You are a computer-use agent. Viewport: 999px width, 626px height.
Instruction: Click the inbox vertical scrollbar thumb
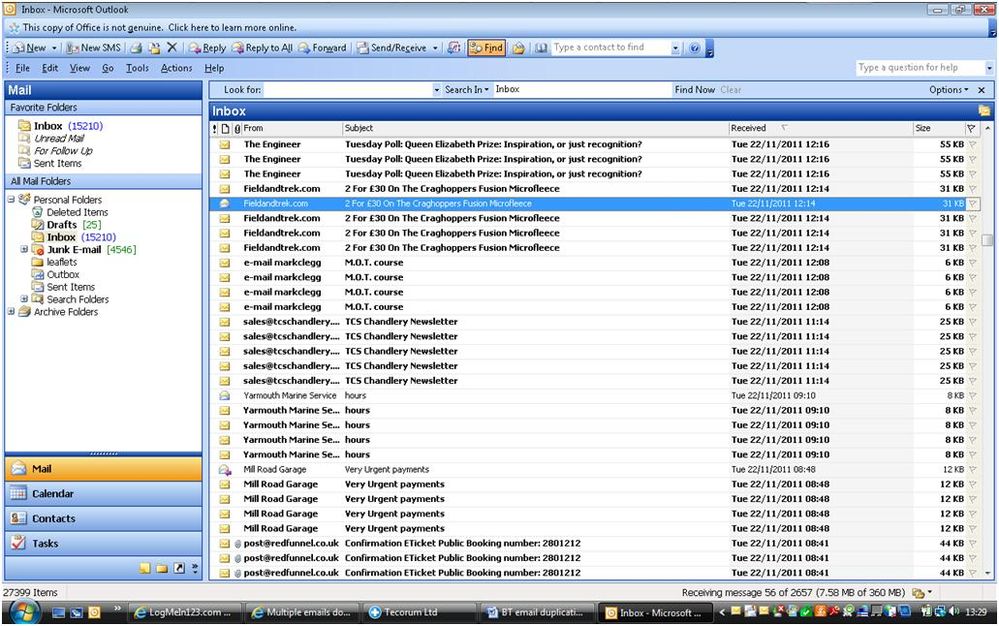(x=987, y=240)
